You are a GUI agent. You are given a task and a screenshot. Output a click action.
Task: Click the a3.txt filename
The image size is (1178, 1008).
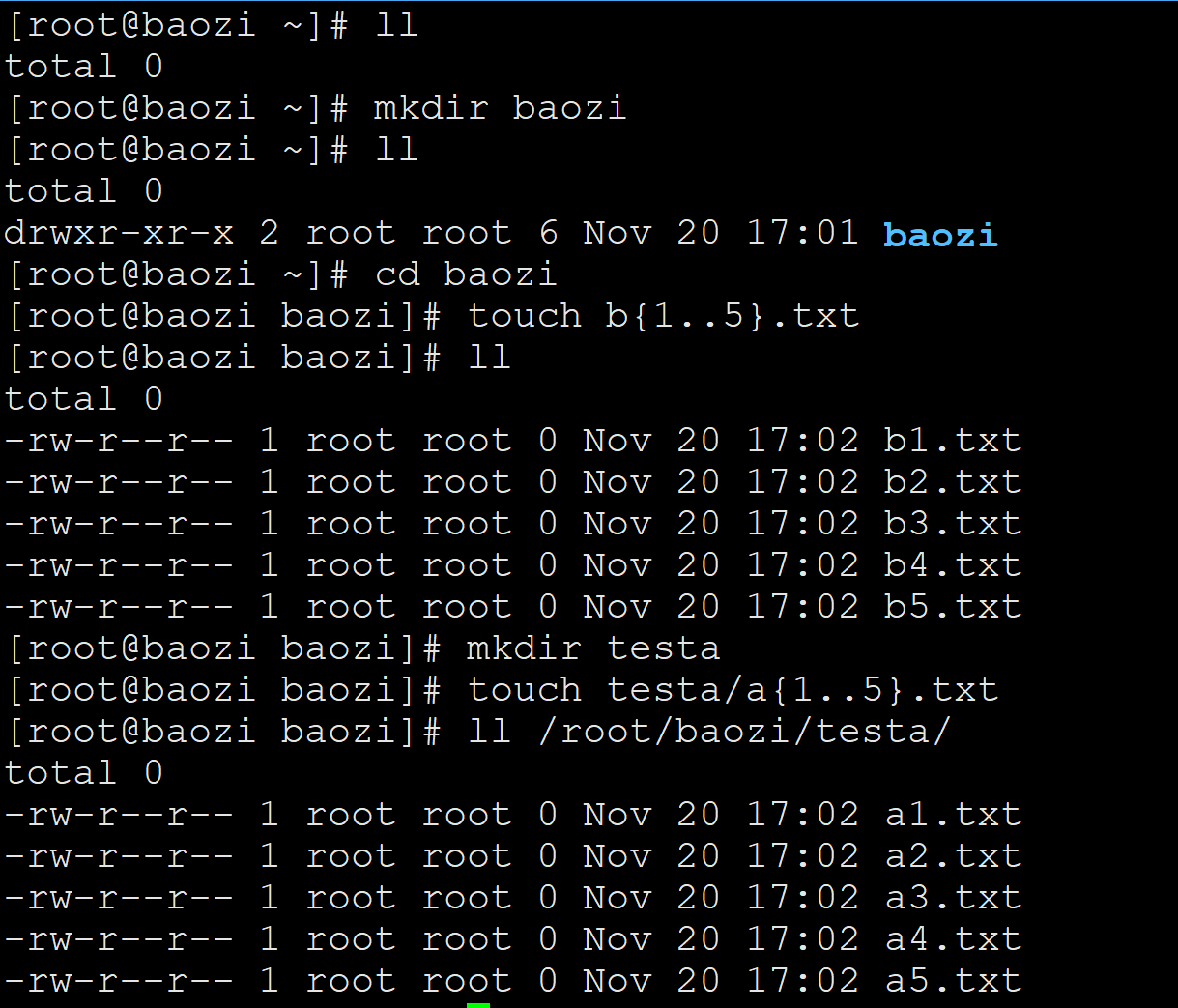(x=953, y=898)
